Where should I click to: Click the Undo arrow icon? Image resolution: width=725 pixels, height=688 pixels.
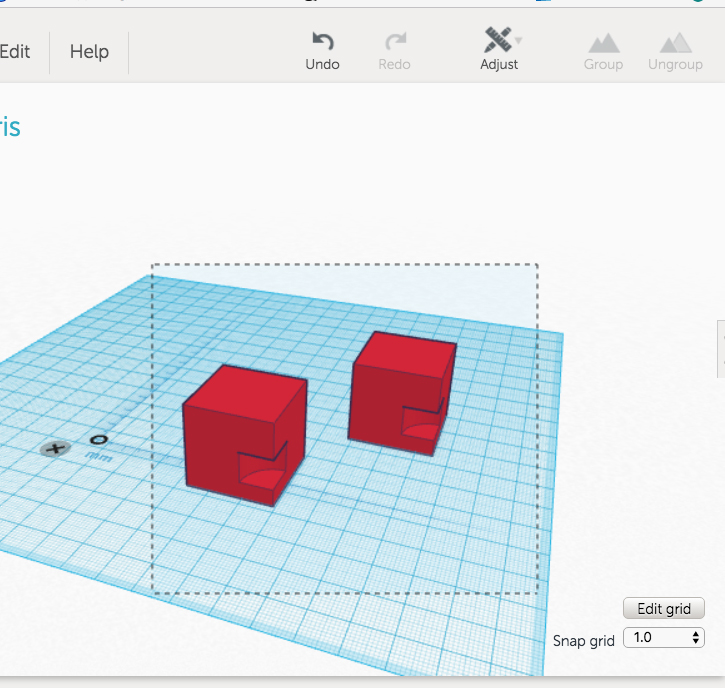coord(322,41)
